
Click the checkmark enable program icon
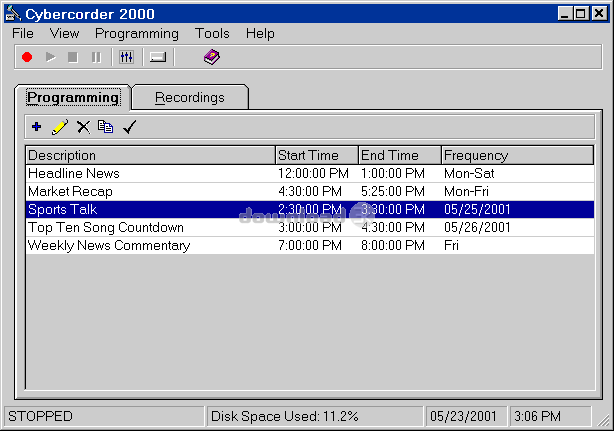[x=130, y=127]
